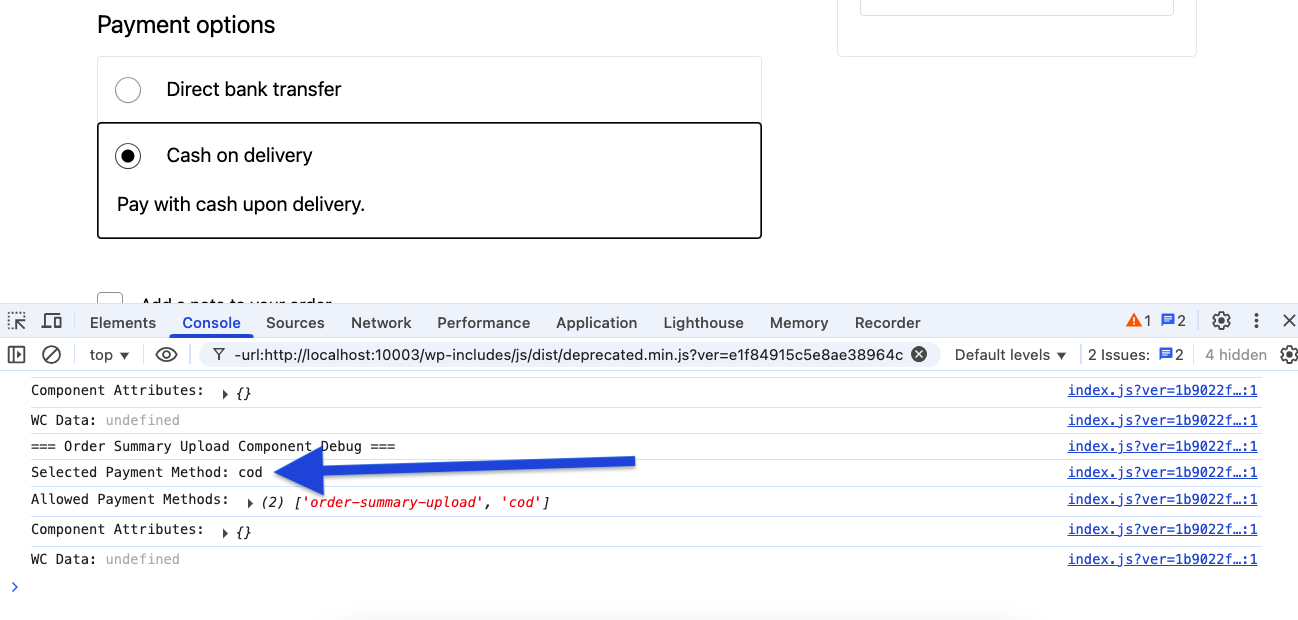Show the console sidebar icon
Viewport: 1298px width, 620px height.
(x=16, y=354)
